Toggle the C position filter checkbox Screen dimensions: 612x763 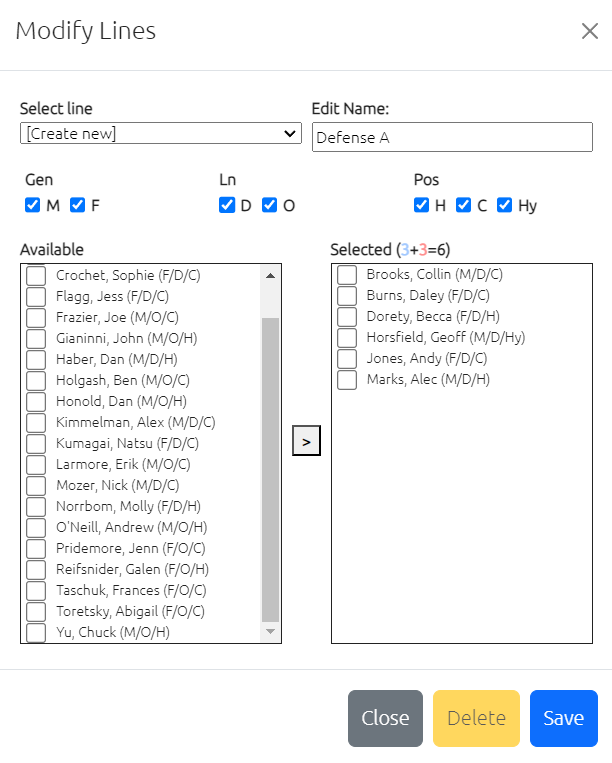pos(464,205)
